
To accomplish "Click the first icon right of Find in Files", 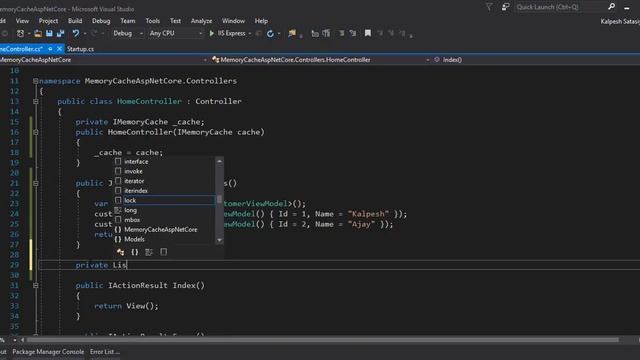I will (315, 33).
